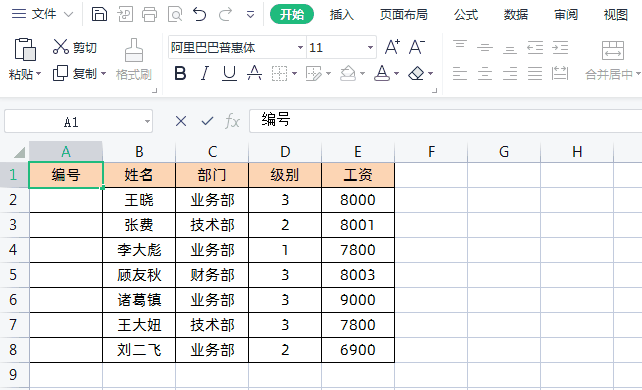The image size is (642, 390).
Task: Align text left
Action: (460, 74)
